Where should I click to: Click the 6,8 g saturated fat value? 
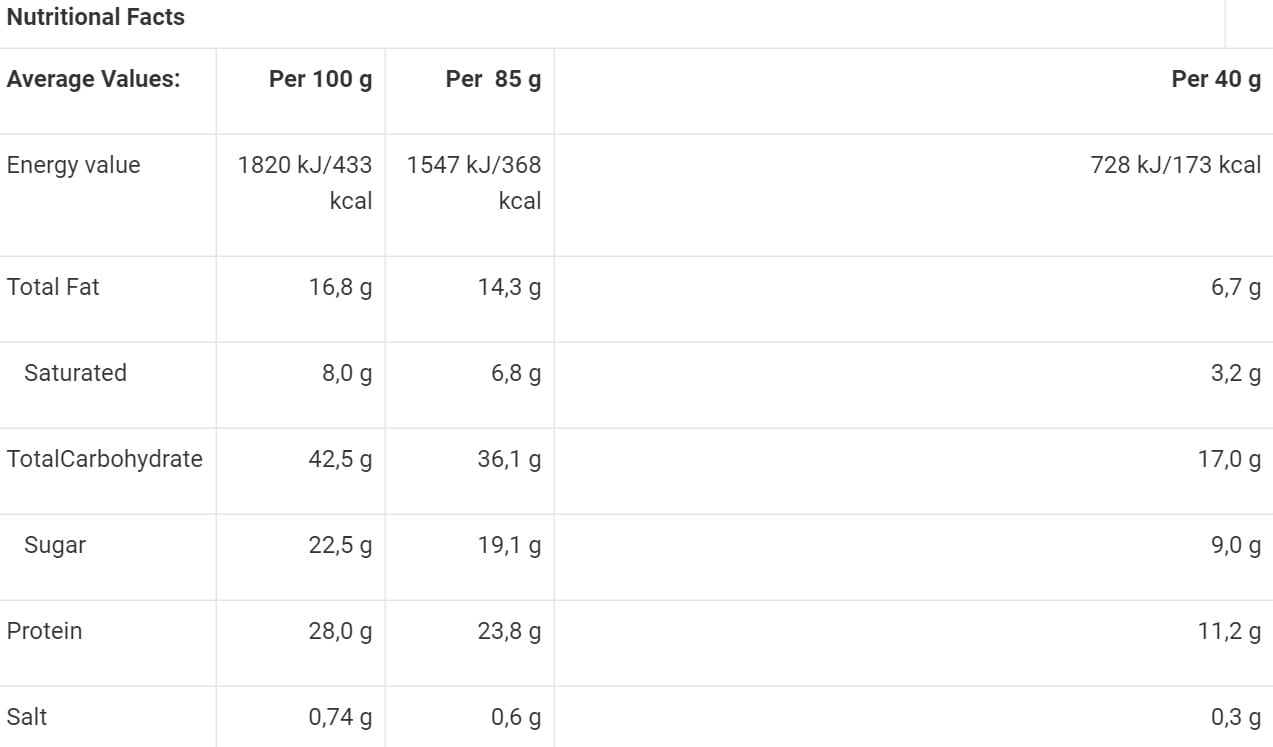[x=515, y=374]
